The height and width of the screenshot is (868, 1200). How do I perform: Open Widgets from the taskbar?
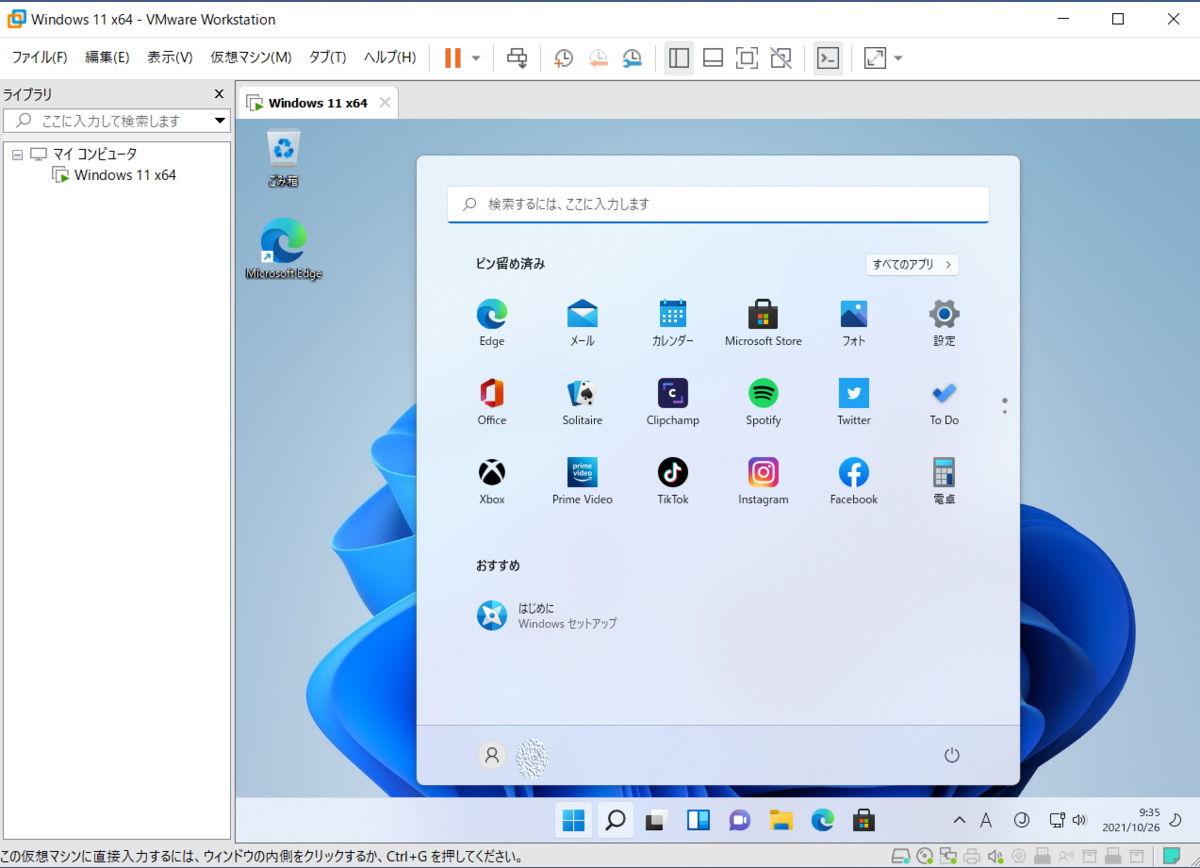point(698,821)
